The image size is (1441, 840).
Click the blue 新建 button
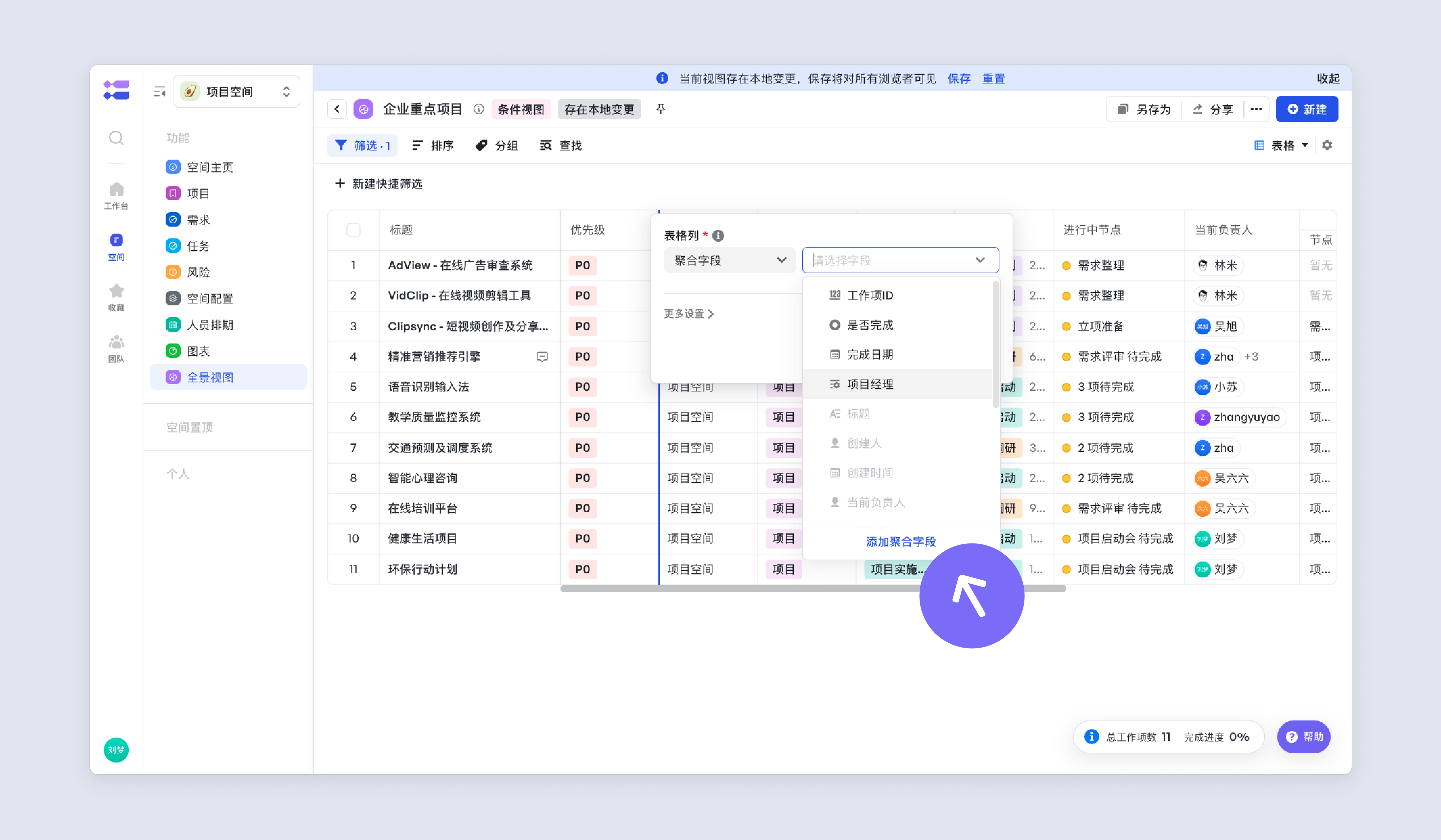1307,109
